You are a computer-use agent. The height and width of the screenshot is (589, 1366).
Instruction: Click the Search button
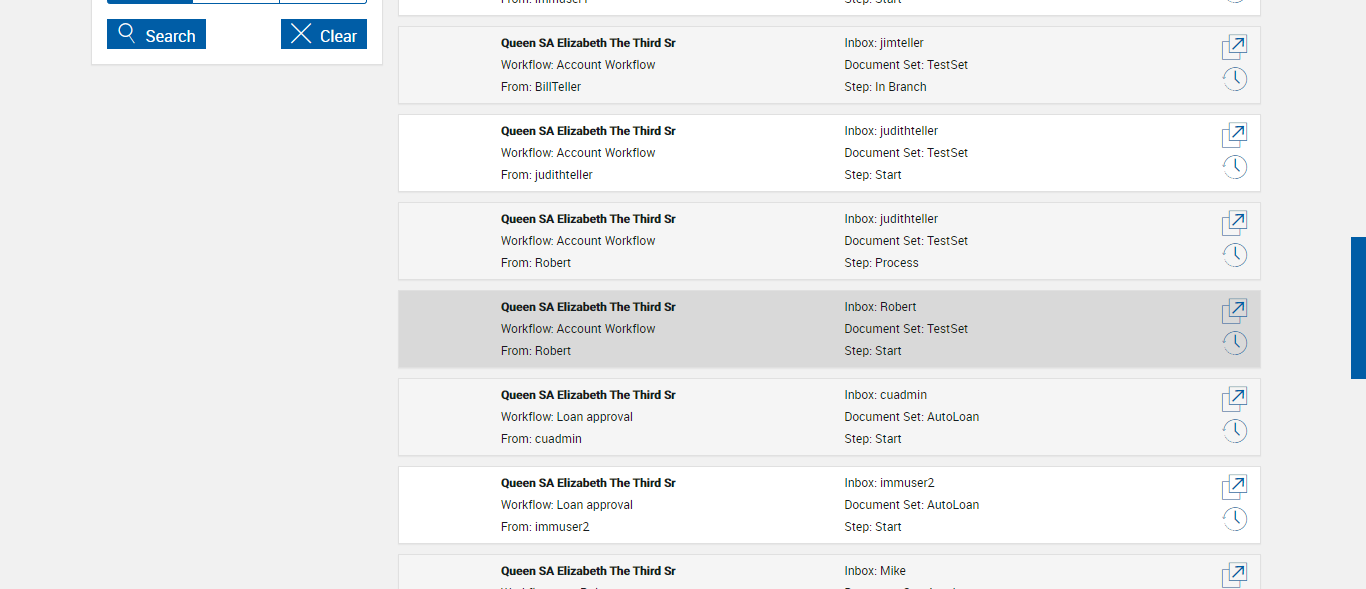156,35
